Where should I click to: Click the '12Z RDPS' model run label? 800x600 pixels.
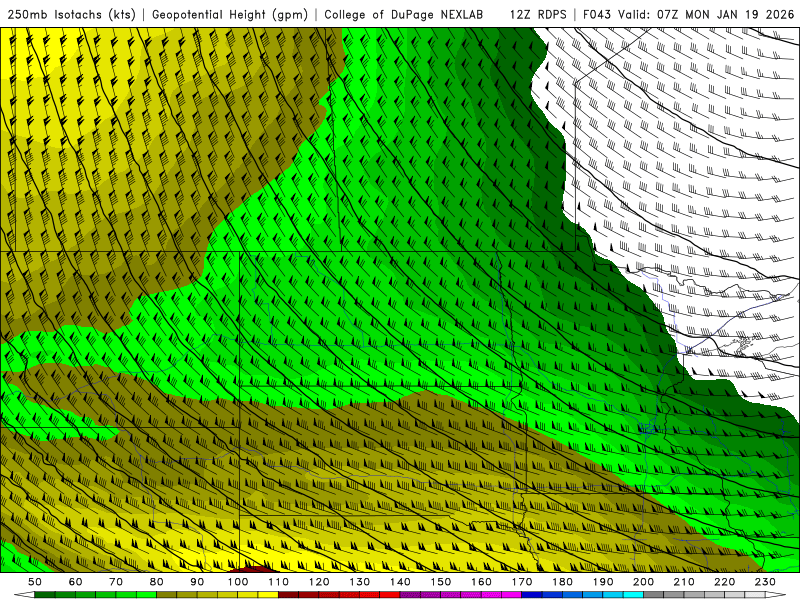coord(538,14)
